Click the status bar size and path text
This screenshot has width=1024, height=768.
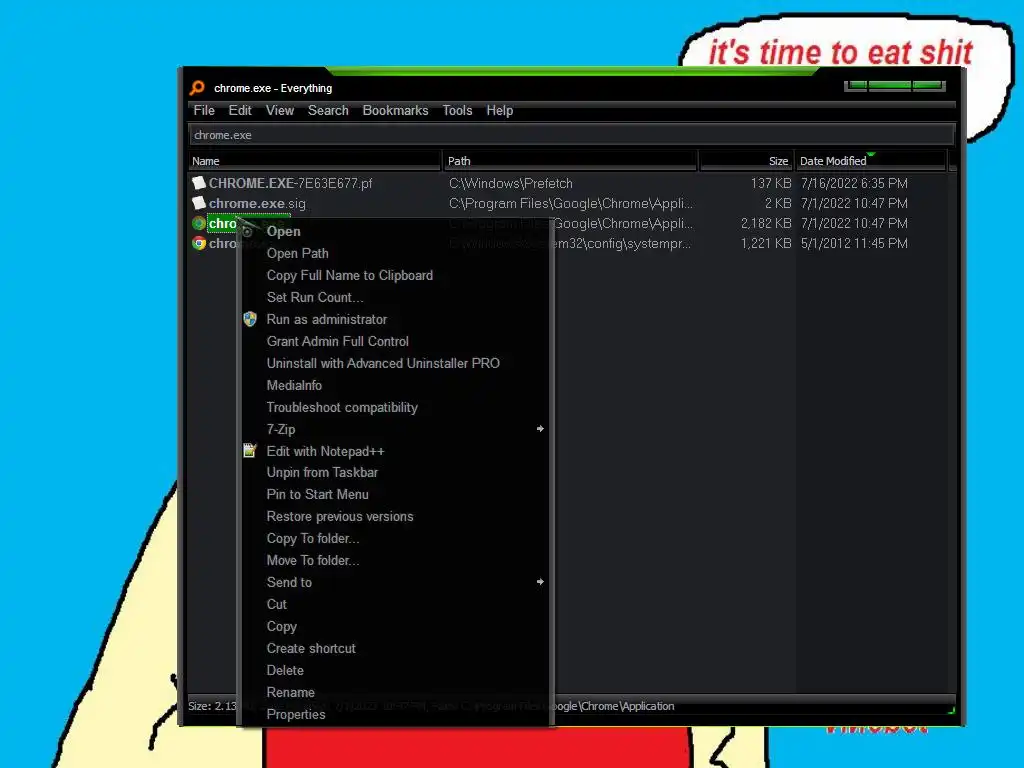click(x=431, y=706)
